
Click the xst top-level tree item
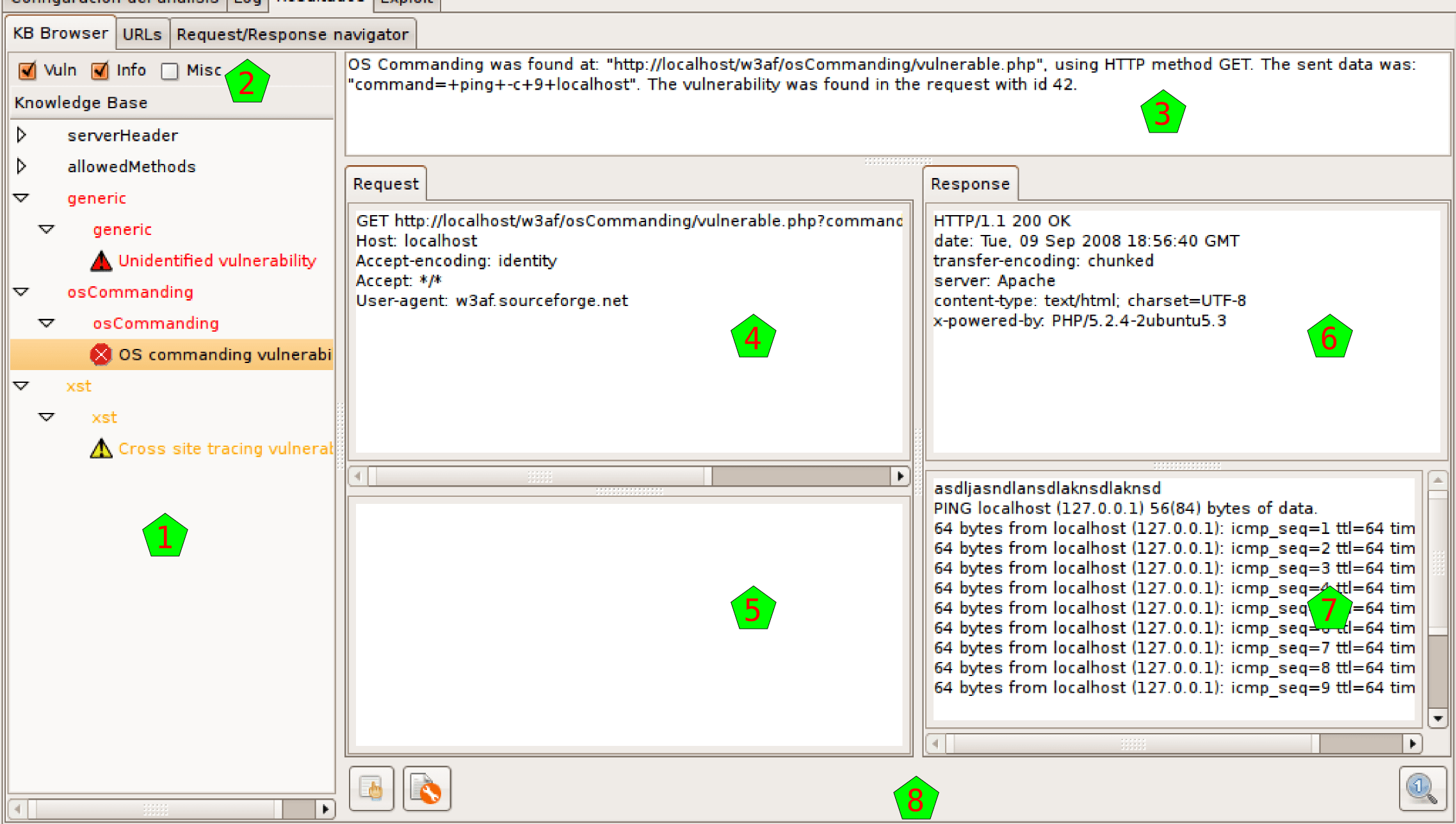pos(79,386)
